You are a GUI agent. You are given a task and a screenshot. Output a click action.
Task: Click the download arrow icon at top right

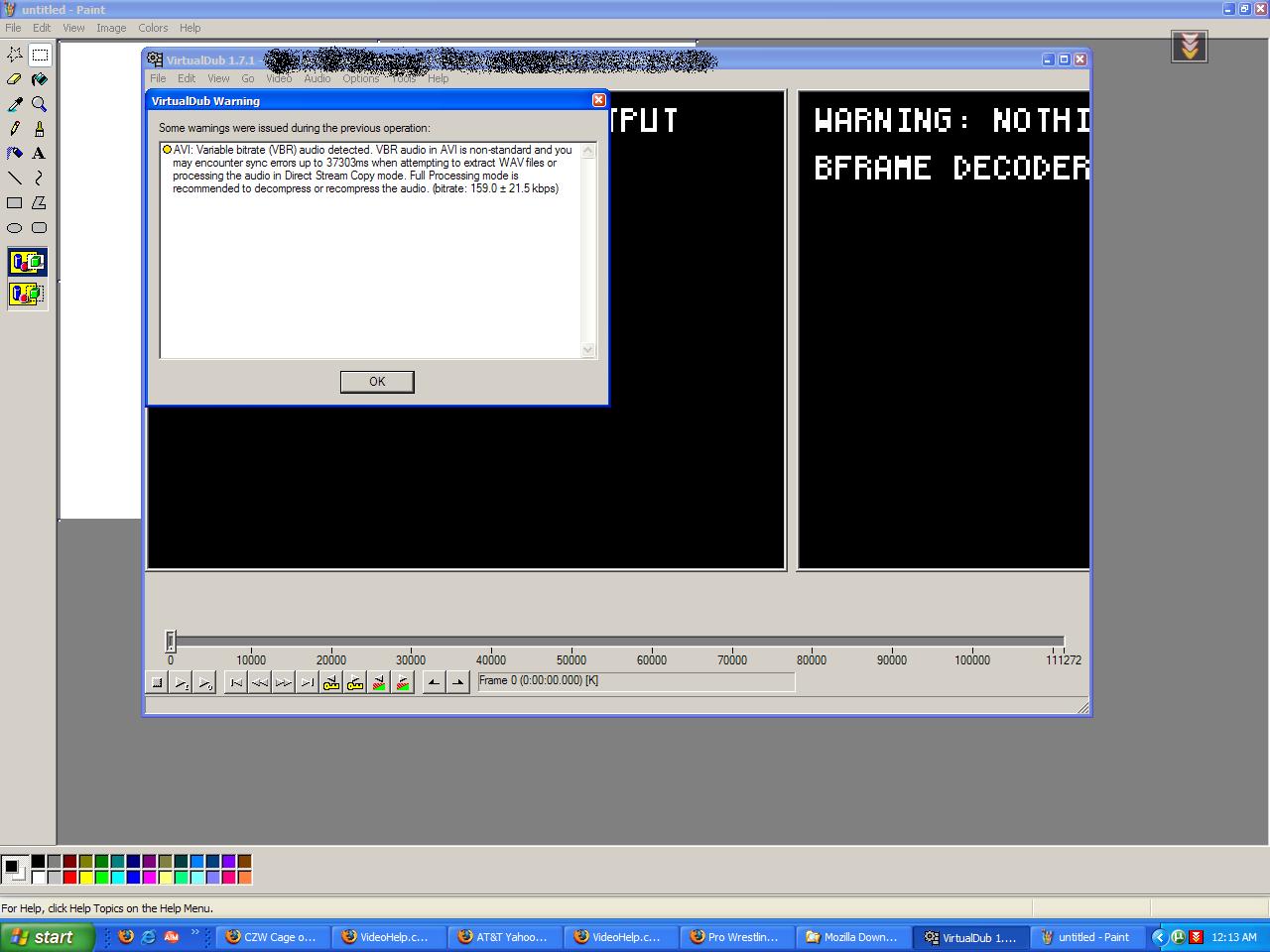1190,46
